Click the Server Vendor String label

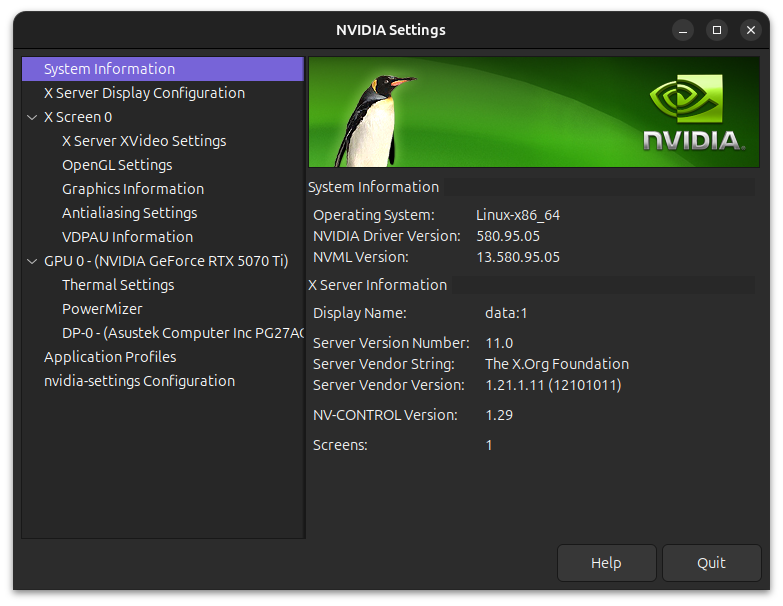pos(384,364)
